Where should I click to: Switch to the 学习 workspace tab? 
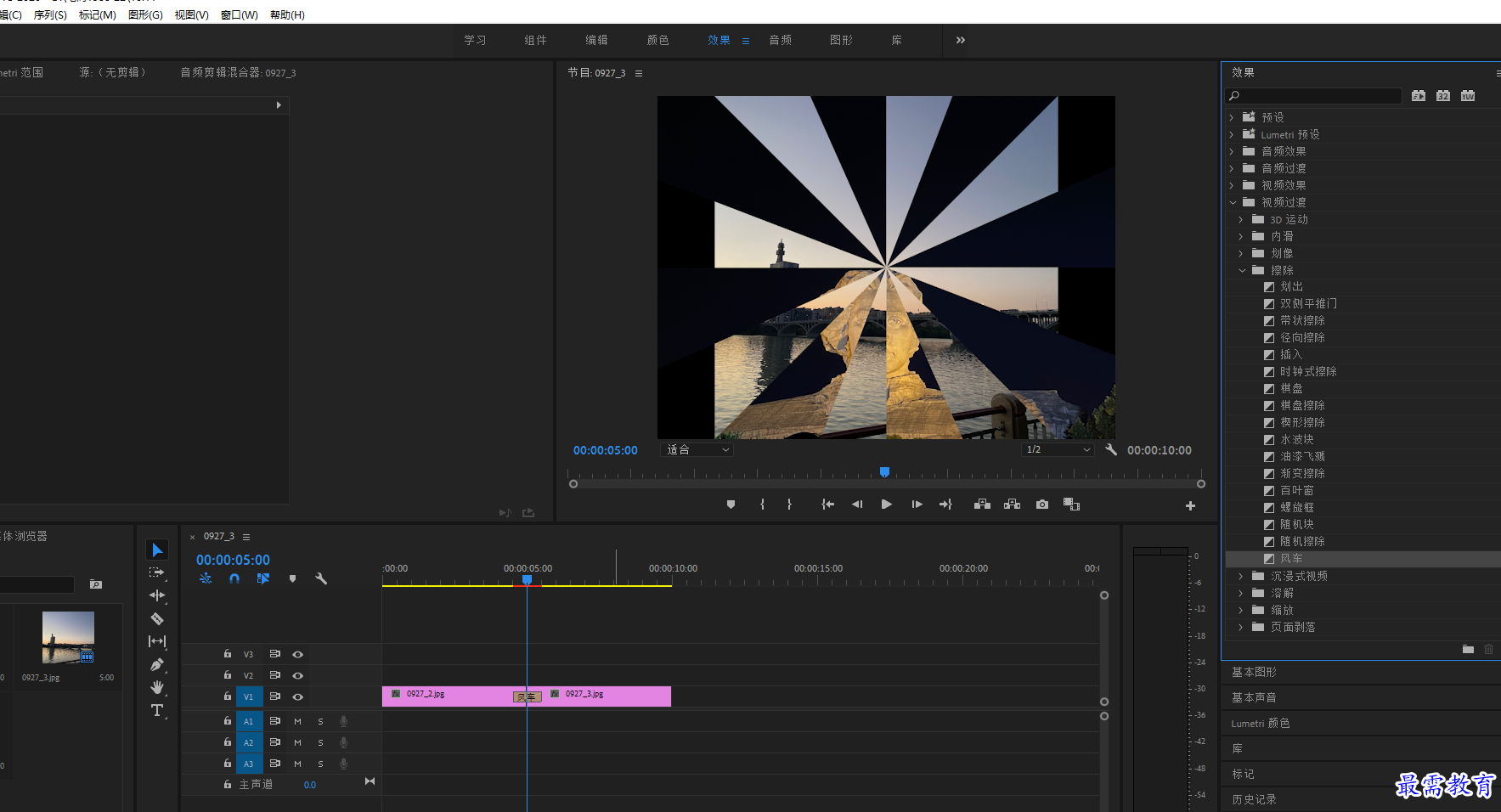pyautogui.click(x=475, y=40)
